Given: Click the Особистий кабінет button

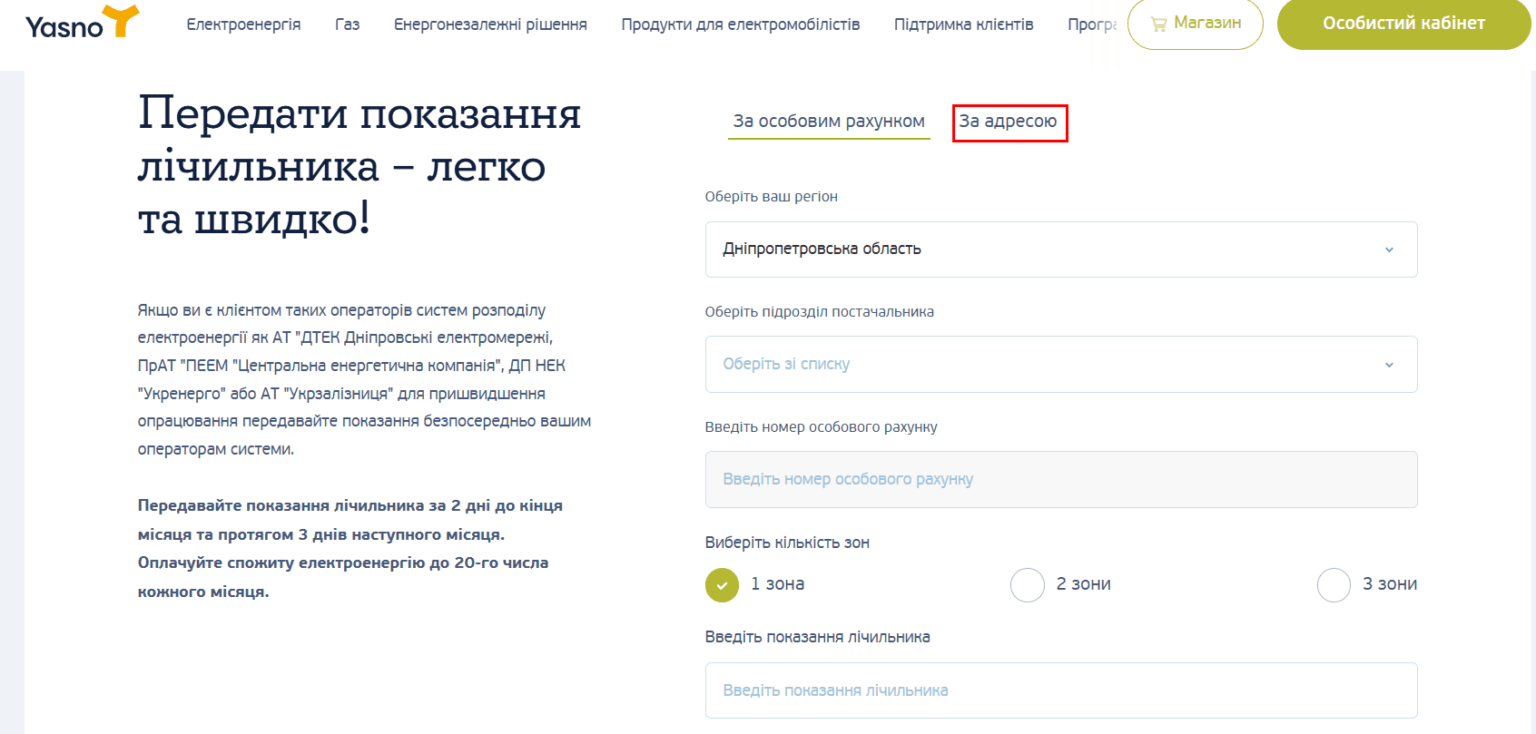Looking at the screenshot, I should (1403, 24).
